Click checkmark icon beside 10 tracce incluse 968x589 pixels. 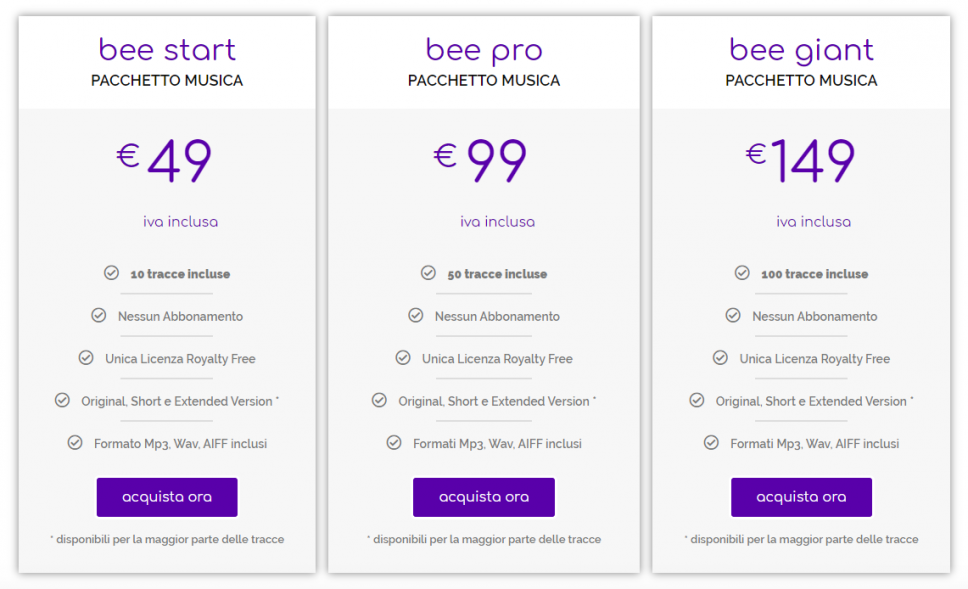(111, 273)
